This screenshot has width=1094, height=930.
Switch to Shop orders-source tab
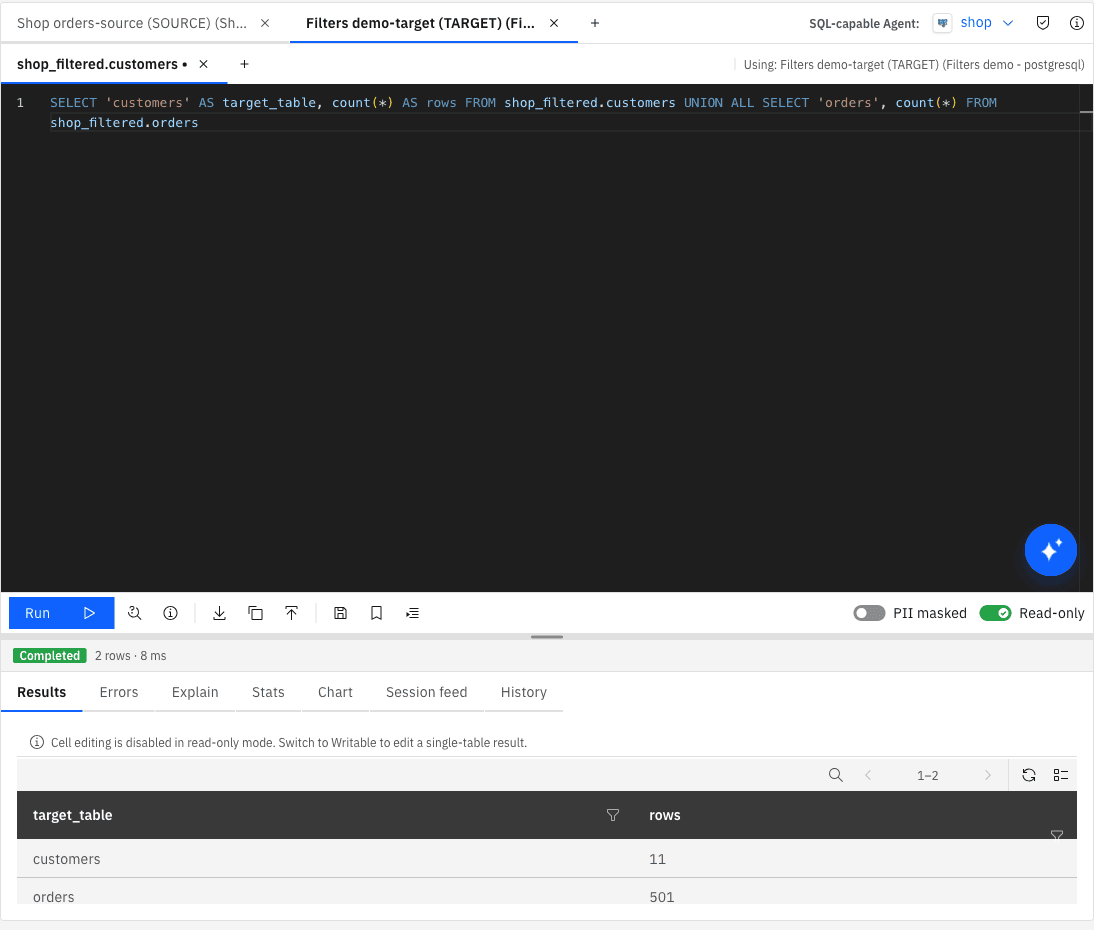point(132,23)
